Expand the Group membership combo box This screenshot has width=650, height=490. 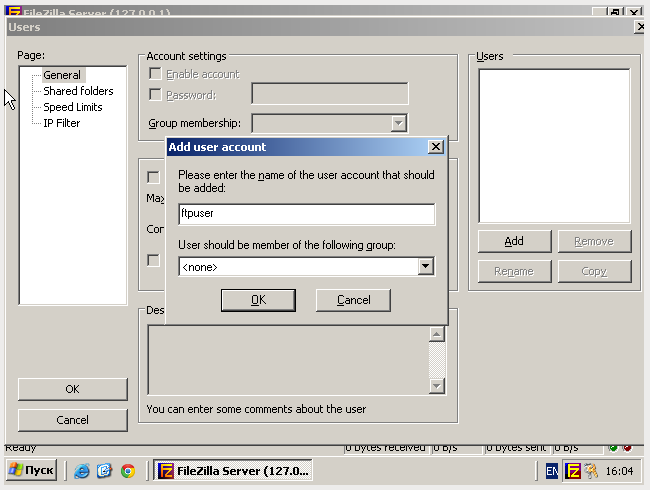point(399,123)
